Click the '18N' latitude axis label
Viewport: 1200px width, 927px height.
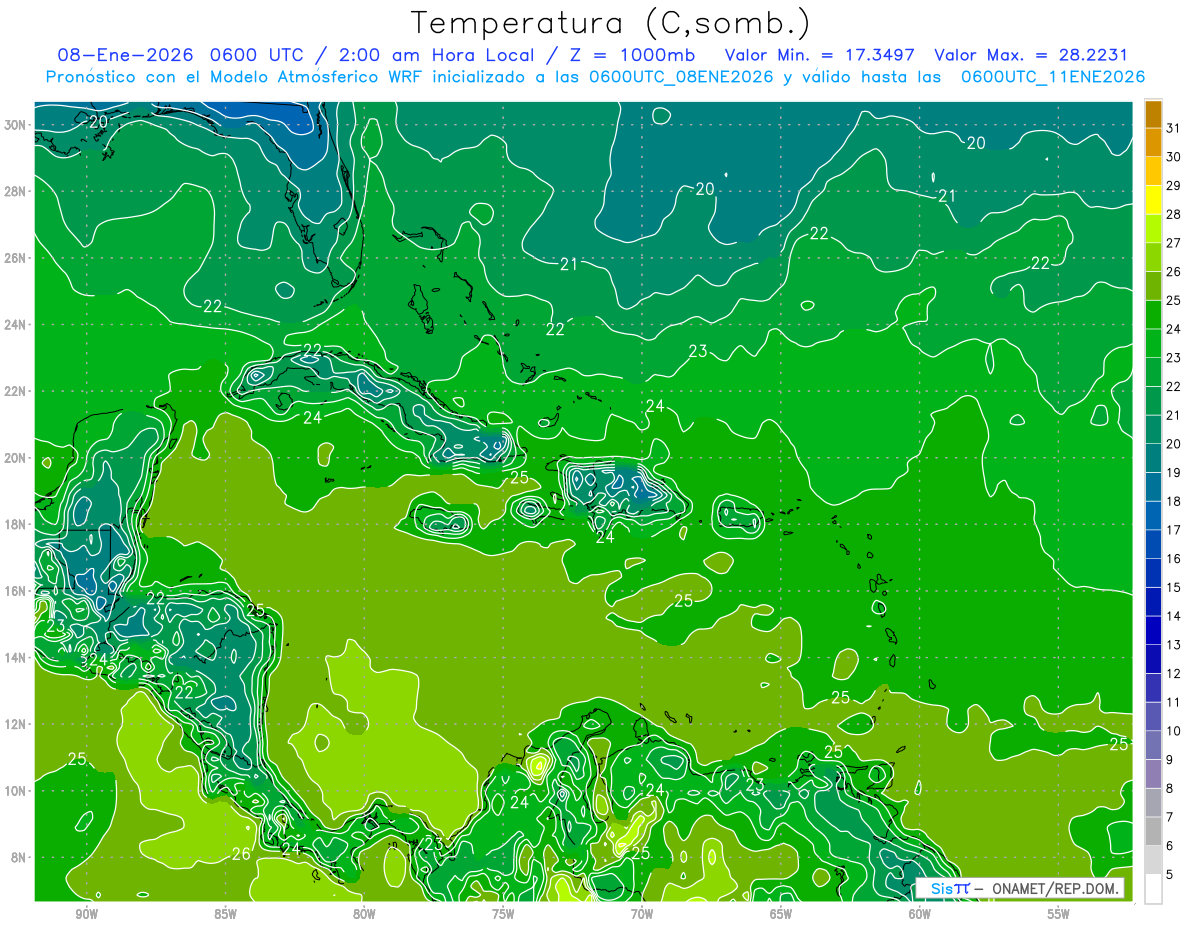coord(14,524)
